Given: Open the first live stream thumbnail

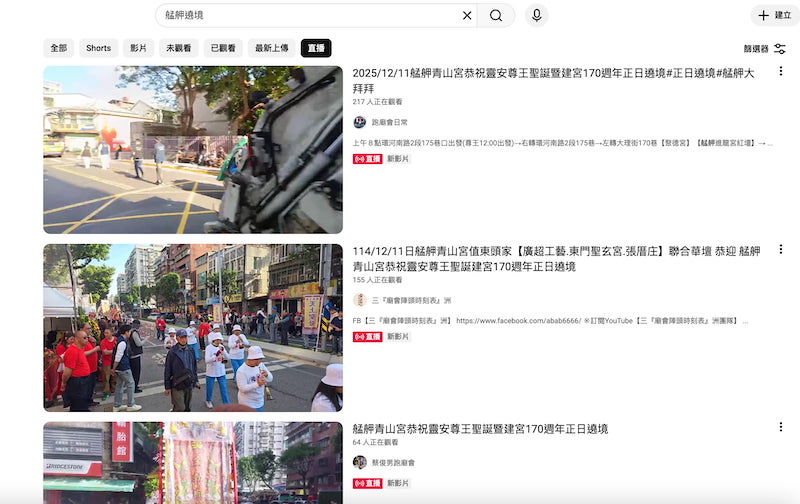Looking at the screenshot, I should (193, 150).
